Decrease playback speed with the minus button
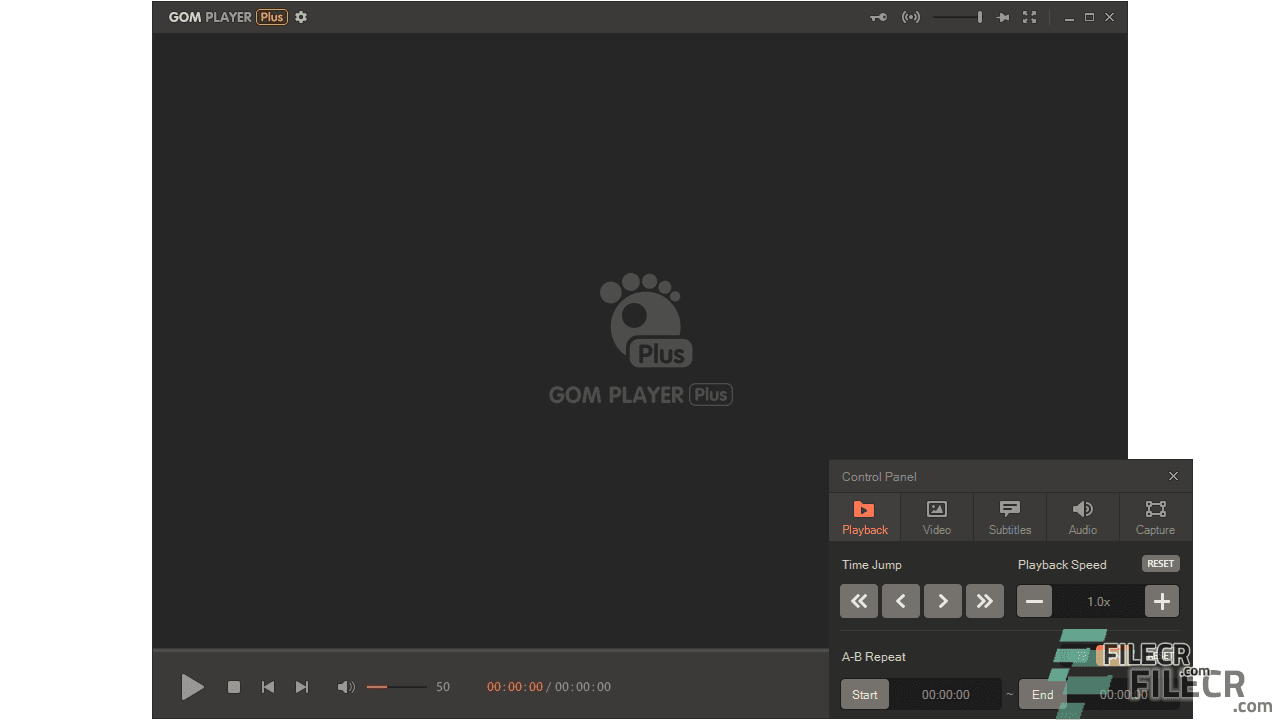1280x720 pixels. 1034,601
